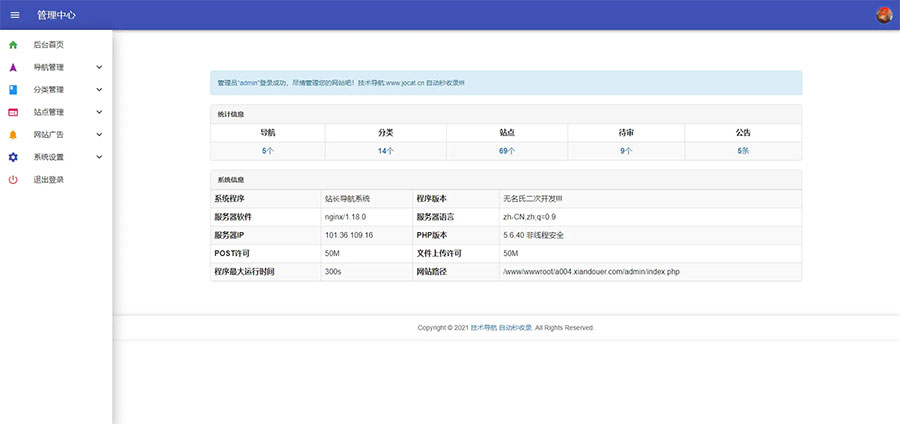Click the red power logout icon
This screenshot has width=900, height=424.
coord(13,180)
